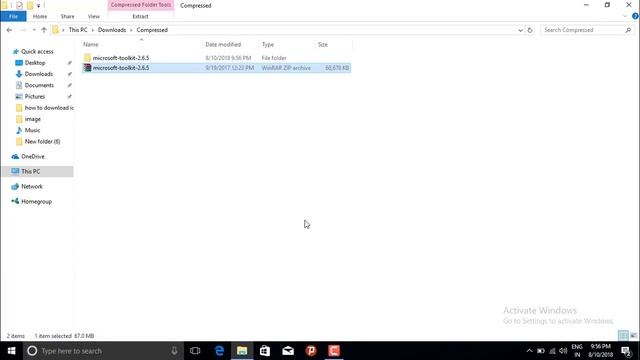This screenshot has height=360, width=640.
Task: Go back using the back arrow
Action: pos(9,30)
